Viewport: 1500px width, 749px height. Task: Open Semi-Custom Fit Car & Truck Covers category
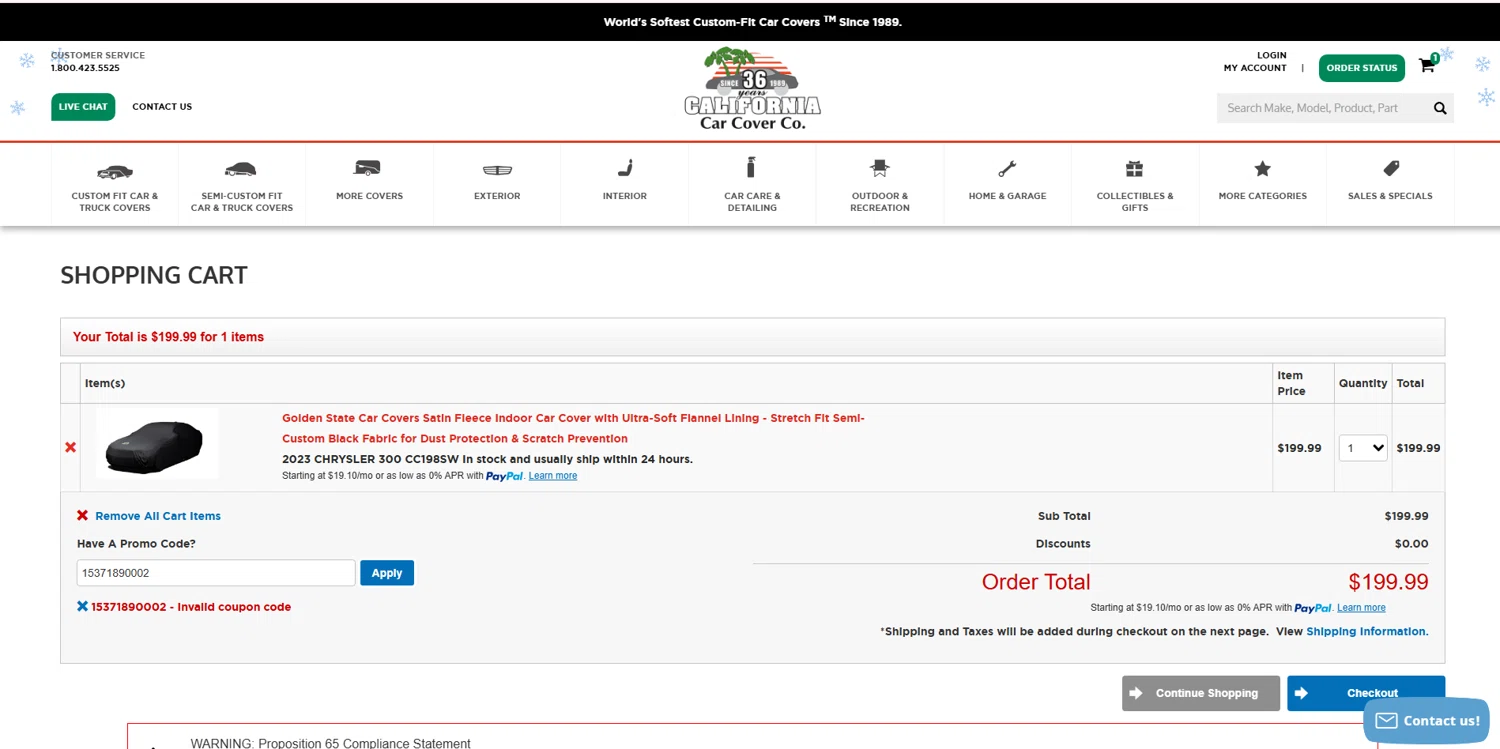point(242,185)
